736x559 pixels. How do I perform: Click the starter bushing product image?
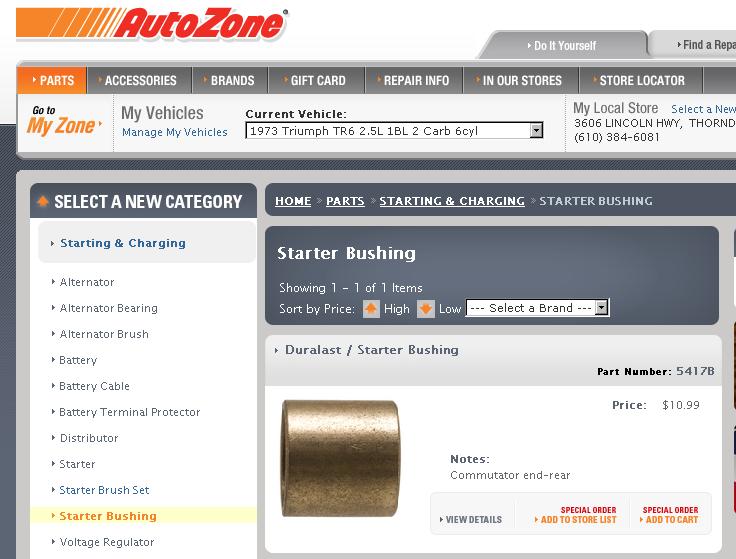(340, 452)
